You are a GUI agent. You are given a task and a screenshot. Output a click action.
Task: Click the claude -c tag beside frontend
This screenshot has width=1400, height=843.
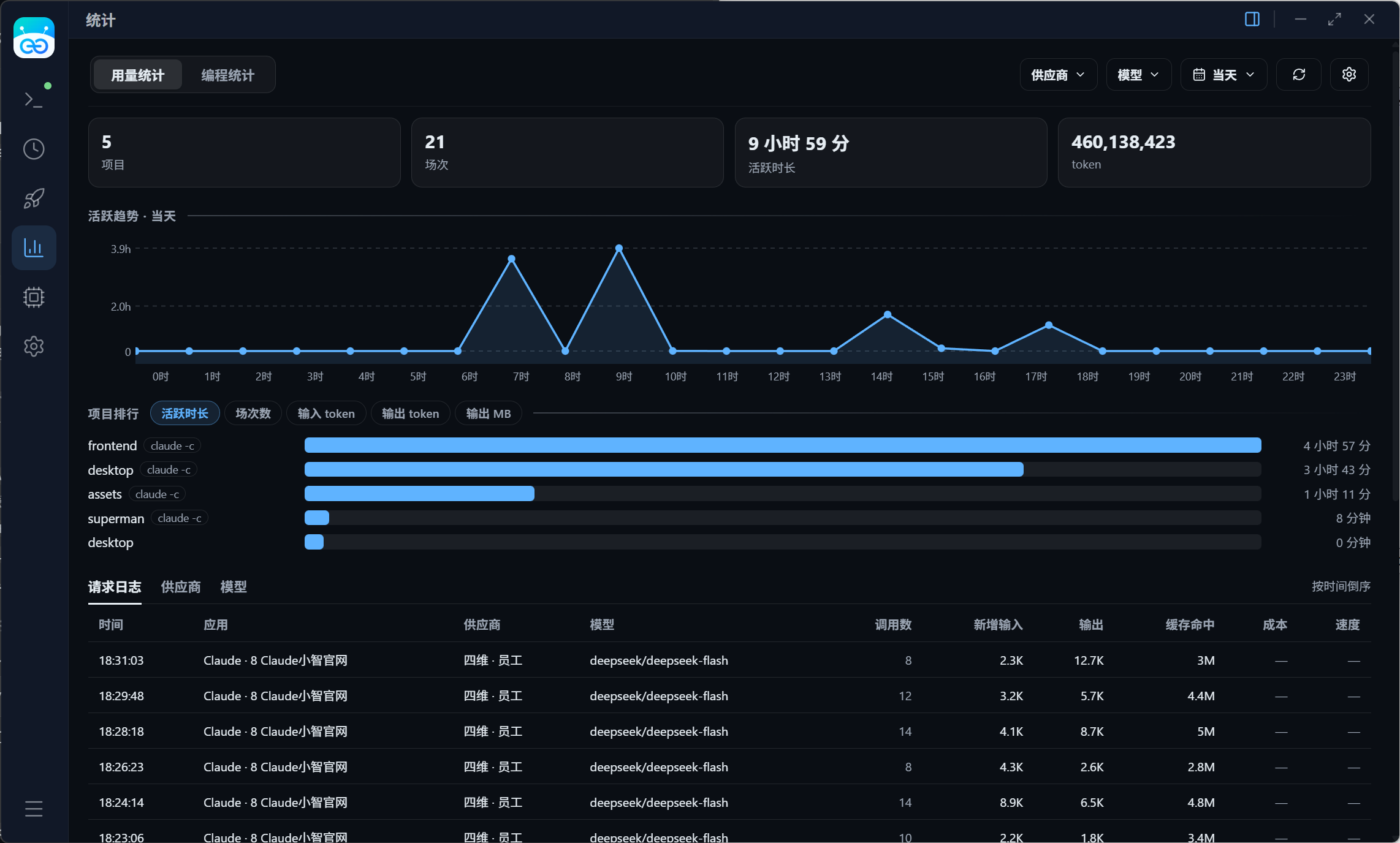click(173, 446)
